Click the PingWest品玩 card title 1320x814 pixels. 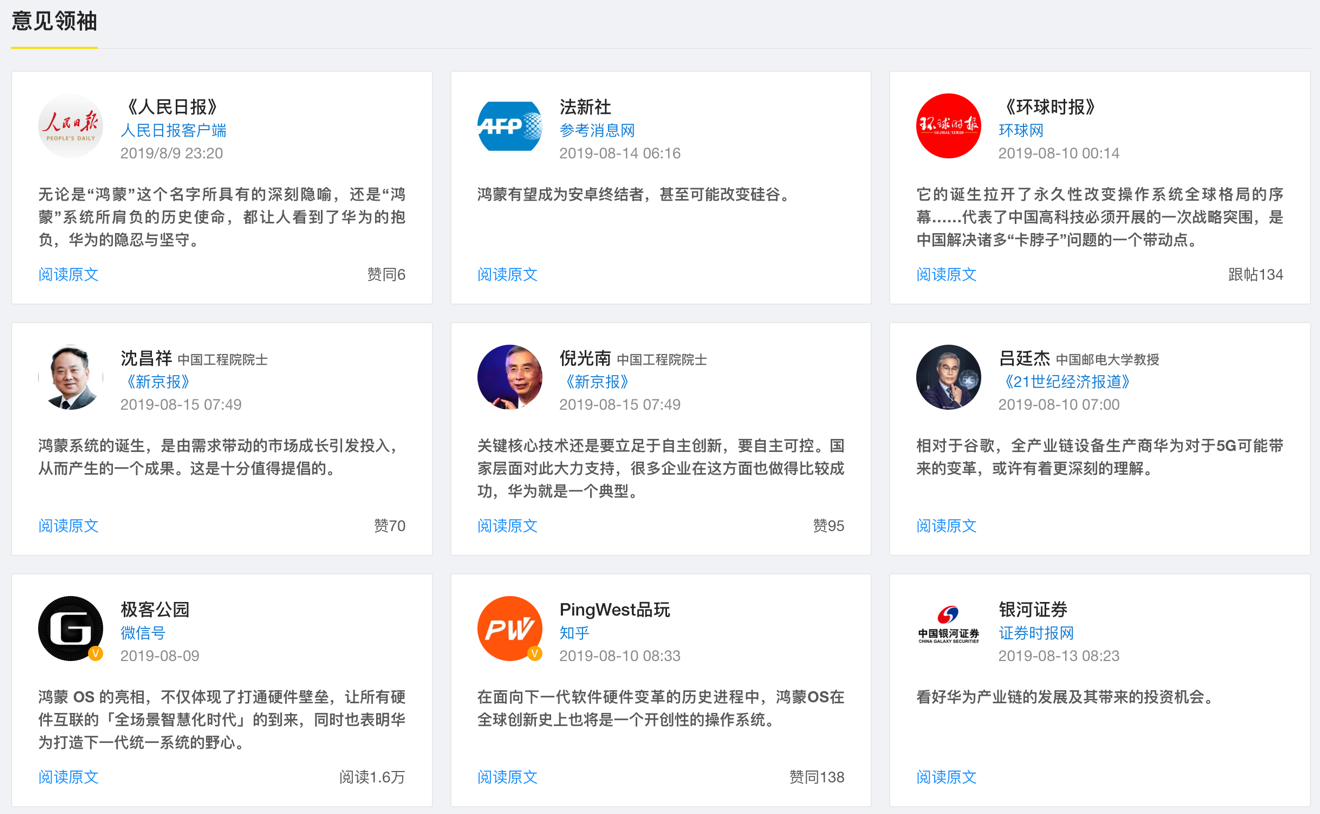[615, 609]
